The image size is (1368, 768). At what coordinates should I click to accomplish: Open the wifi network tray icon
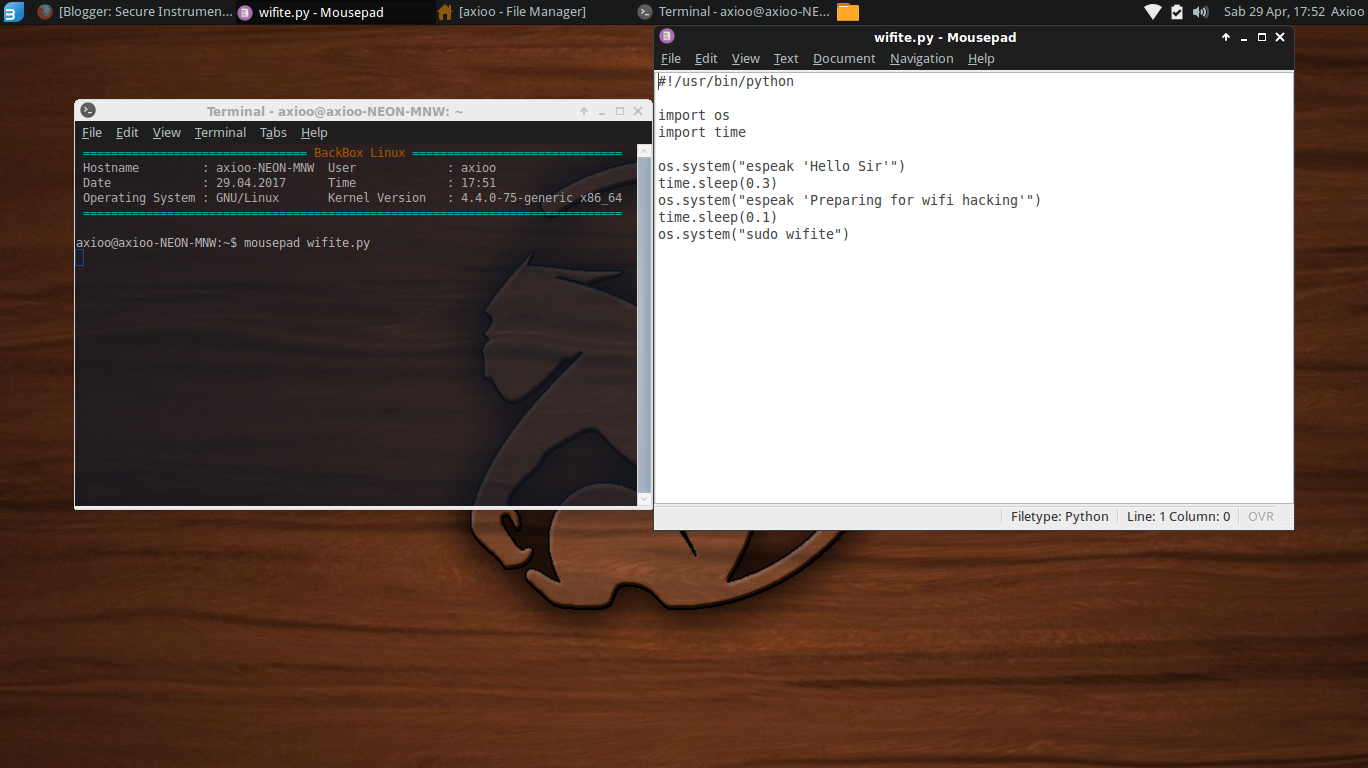1152,12
